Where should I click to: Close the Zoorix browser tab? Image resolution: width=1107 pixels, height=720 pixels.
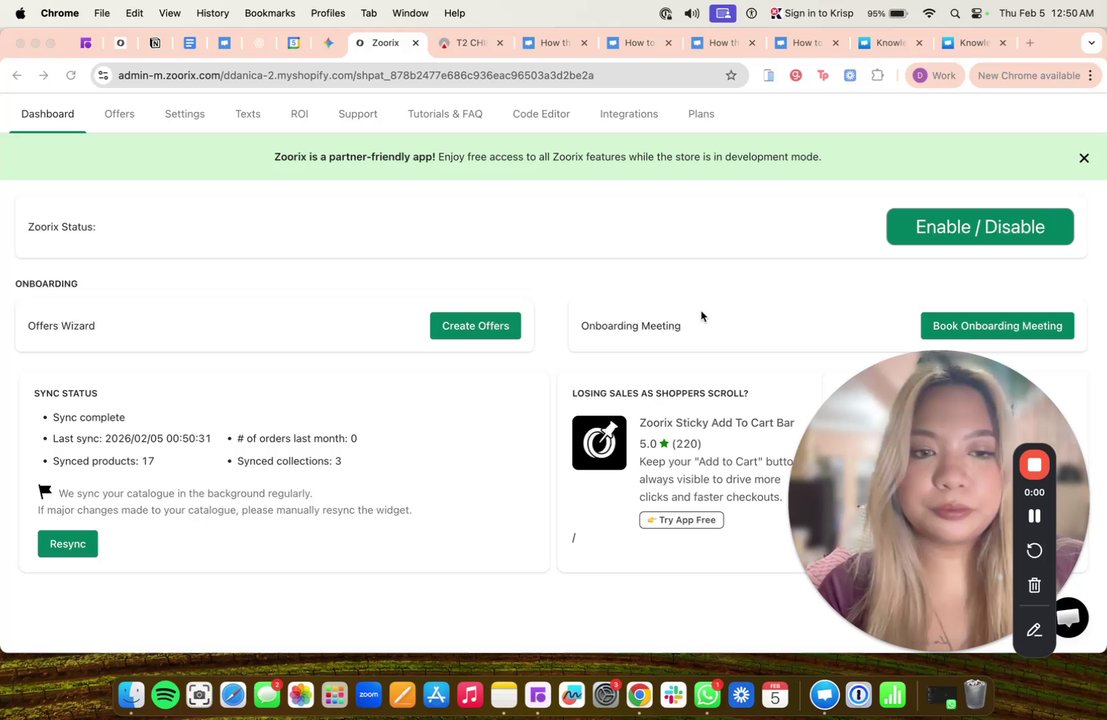416,42
